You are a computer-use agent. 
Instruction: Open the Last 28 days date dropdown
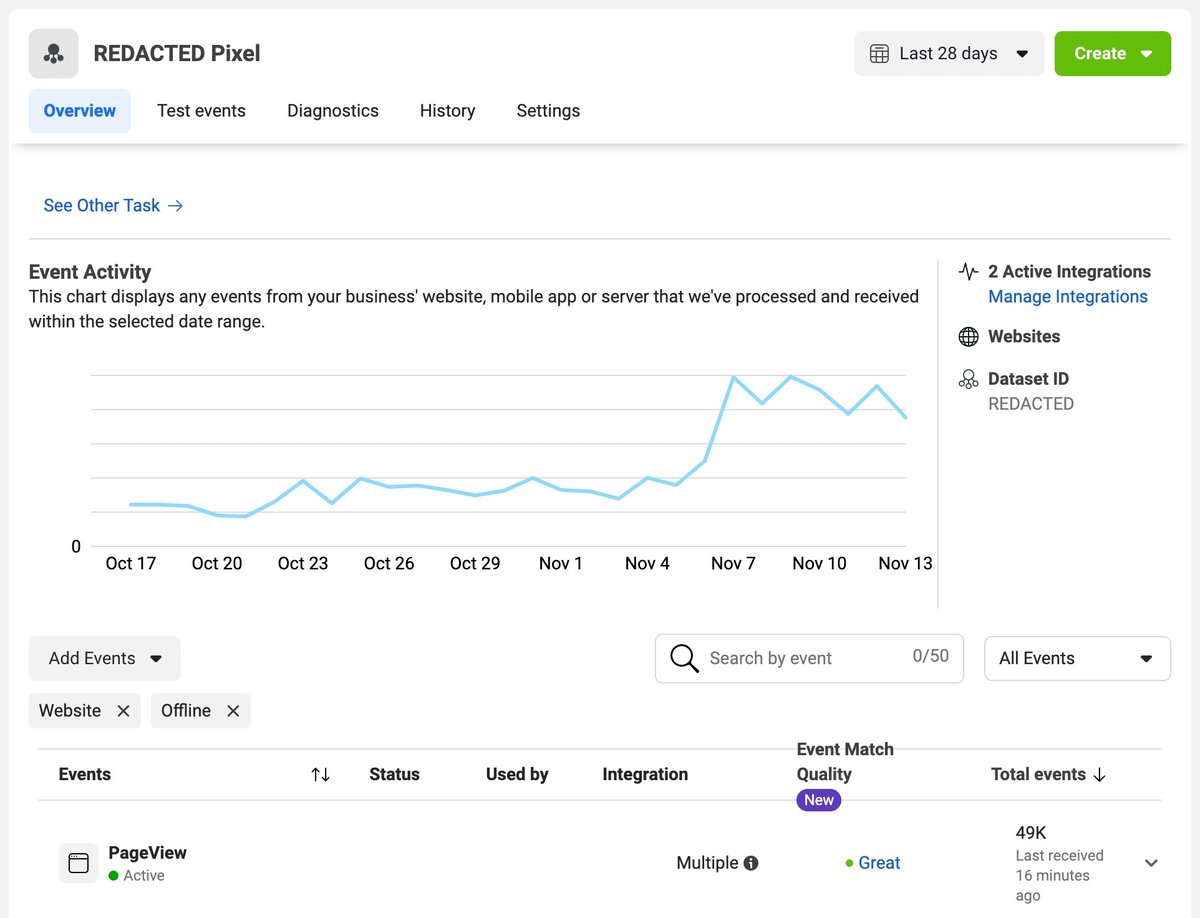tap(949, 54)
